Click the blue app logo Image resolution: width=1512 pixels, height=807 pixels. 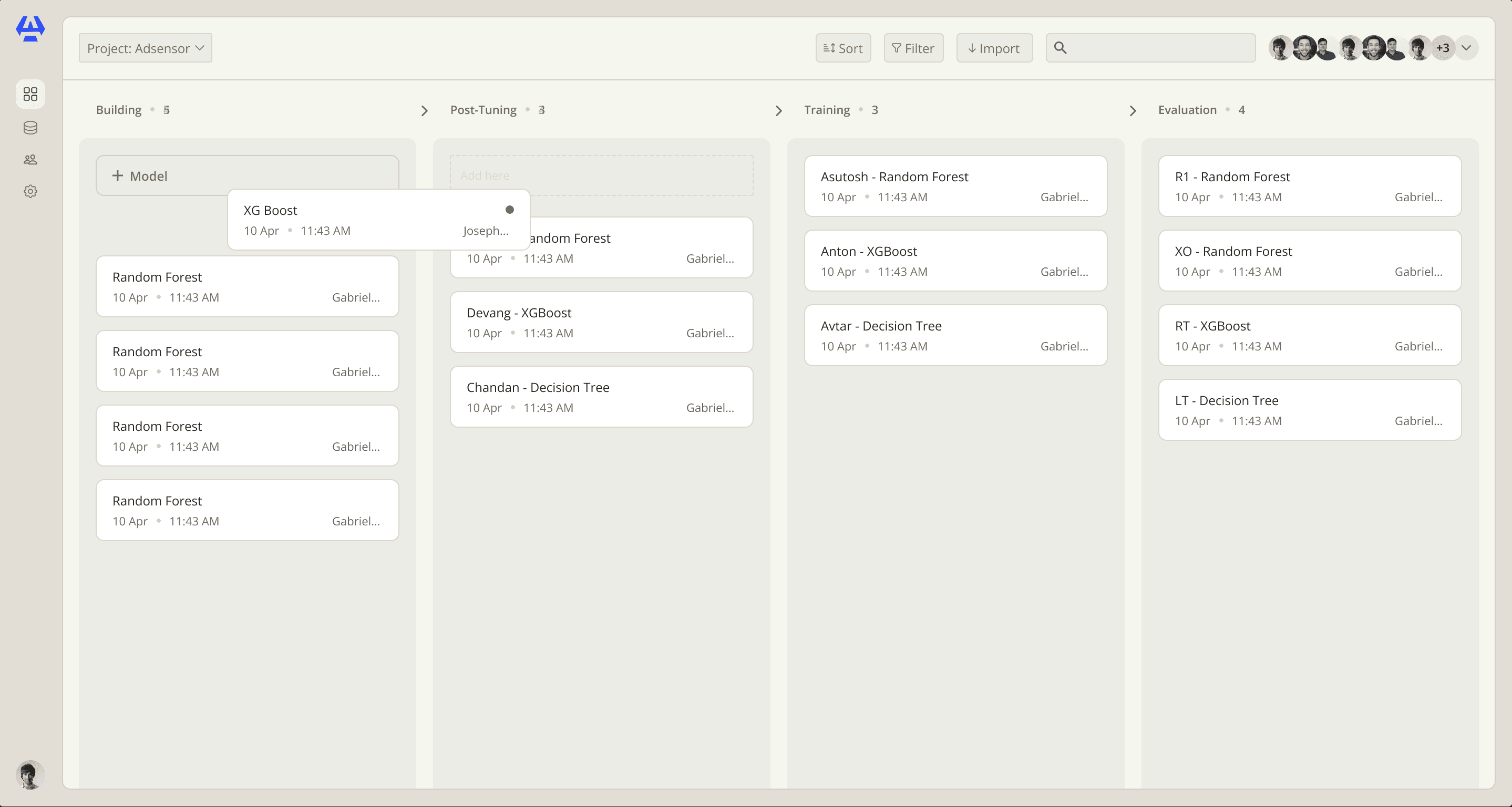coord(30,29)
